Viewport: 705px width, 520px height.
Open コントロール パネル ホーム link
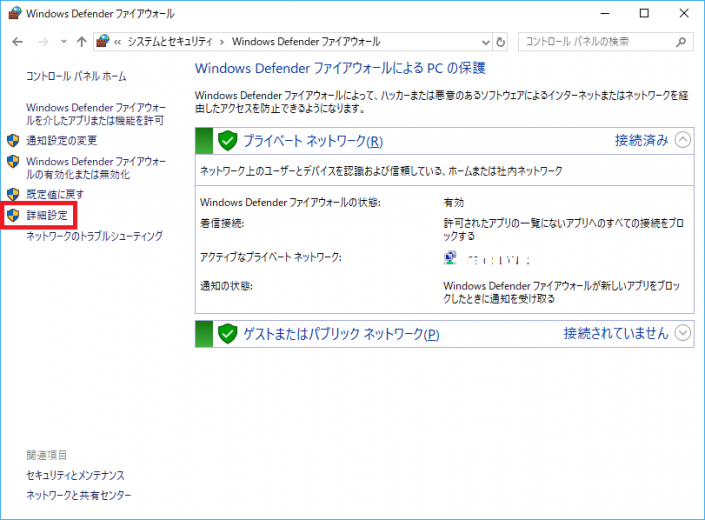point(76,76)
